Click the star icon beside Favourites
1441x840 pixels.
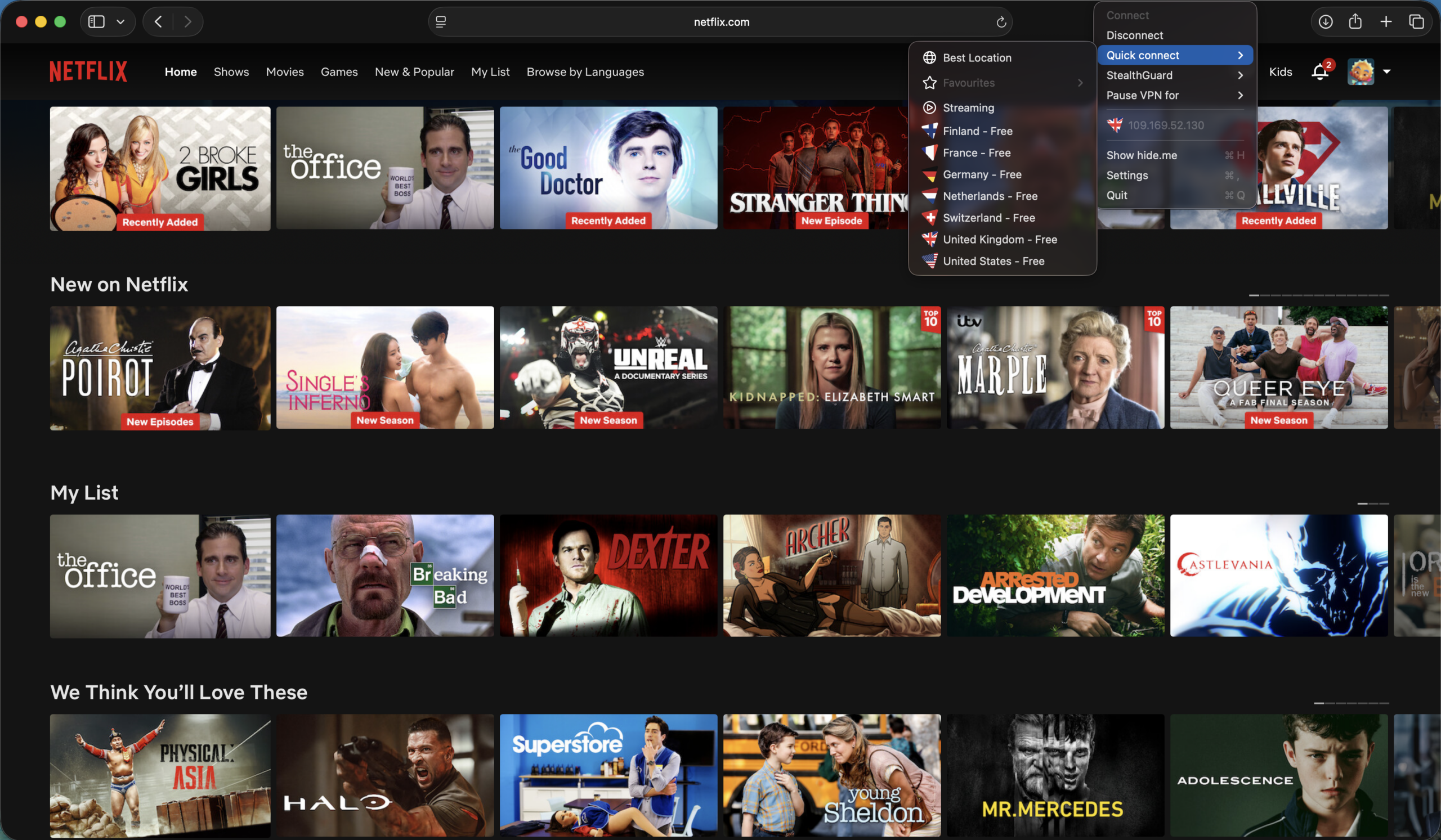pos(930,83)
